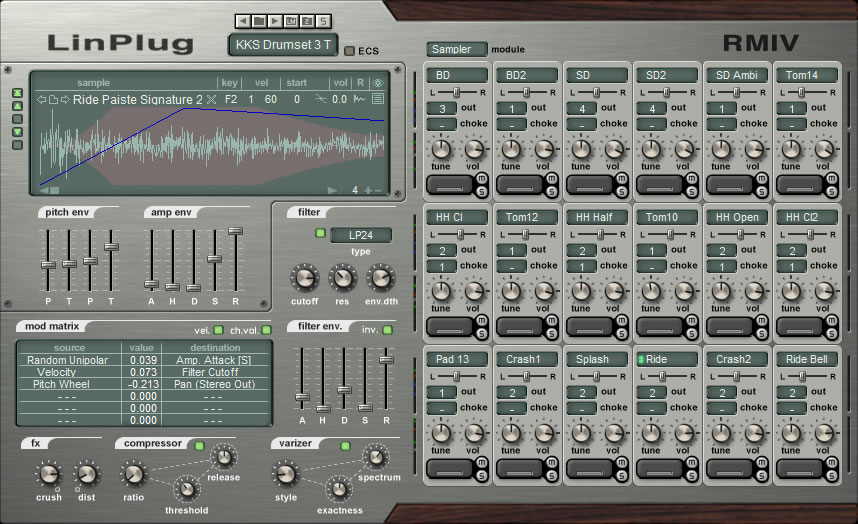This screenshot has width=858, height=524.
Task: Select the Tom10 pad name
Action: click(x=667, y=217)
